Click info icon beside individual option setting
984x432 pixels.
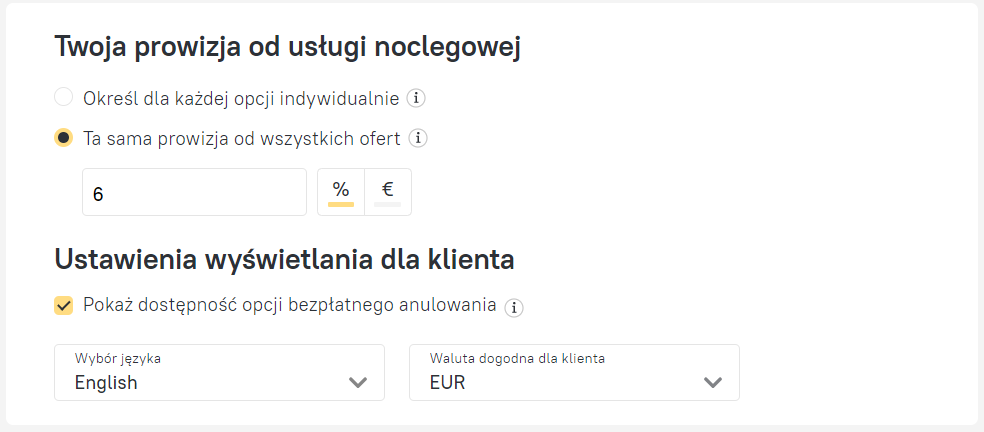pos(417,98)
